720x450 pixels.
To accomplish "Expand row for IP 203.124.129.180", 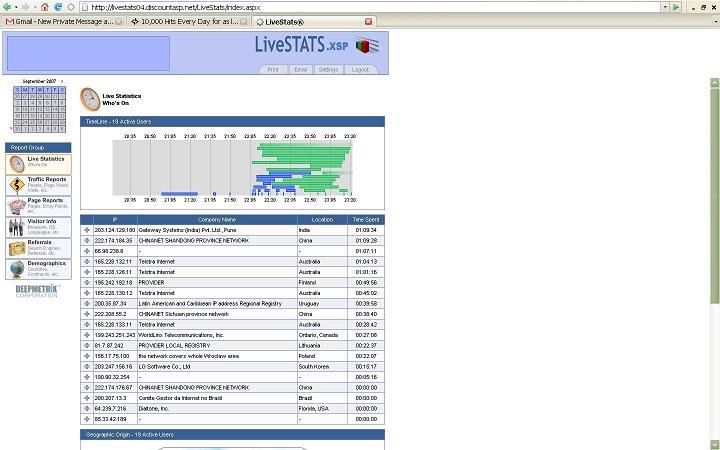I will [87, 230].
